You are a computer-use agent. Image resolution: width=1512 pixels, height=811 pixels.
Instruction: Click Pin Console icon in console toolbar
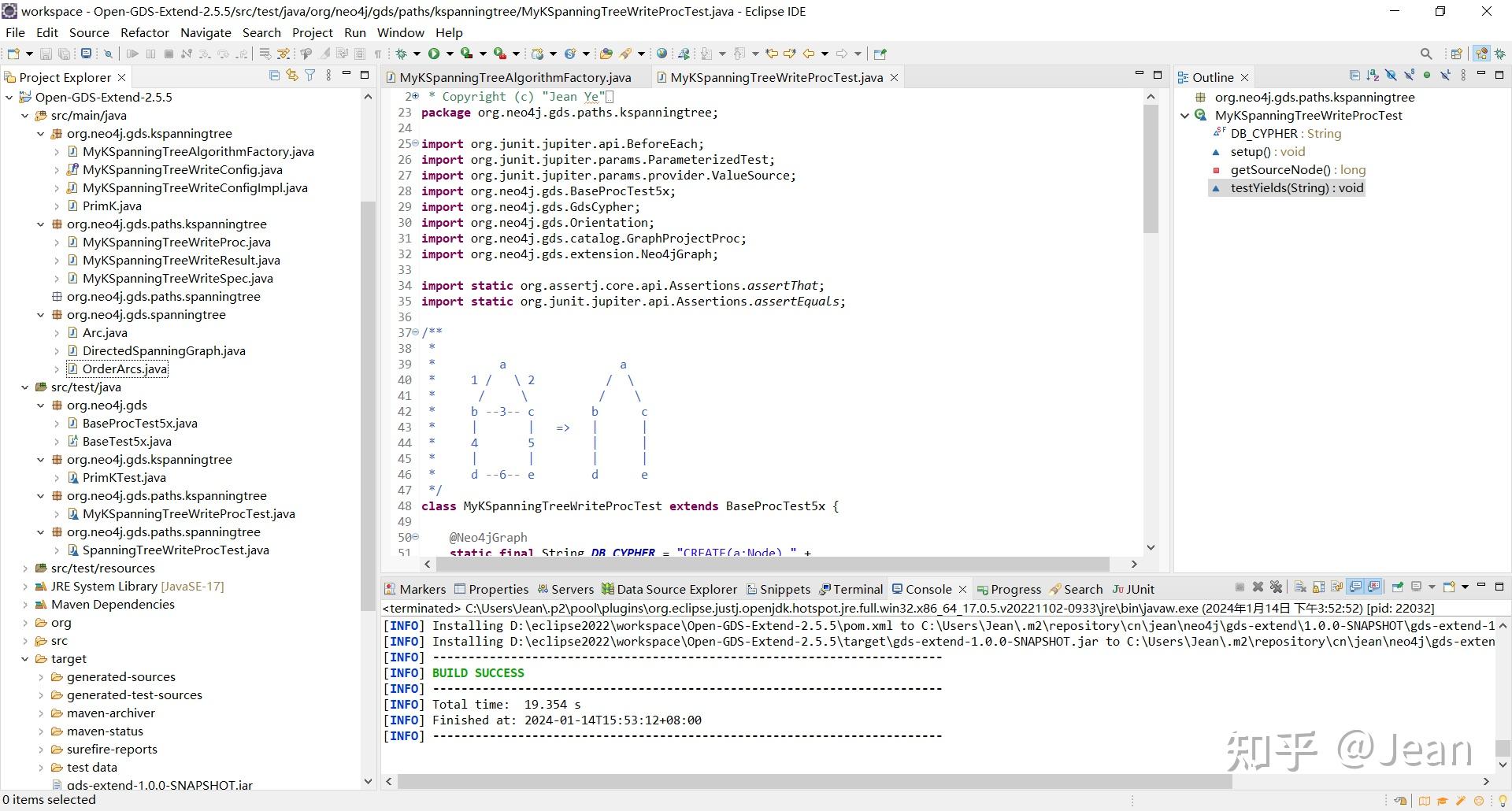click(1397, 587)
